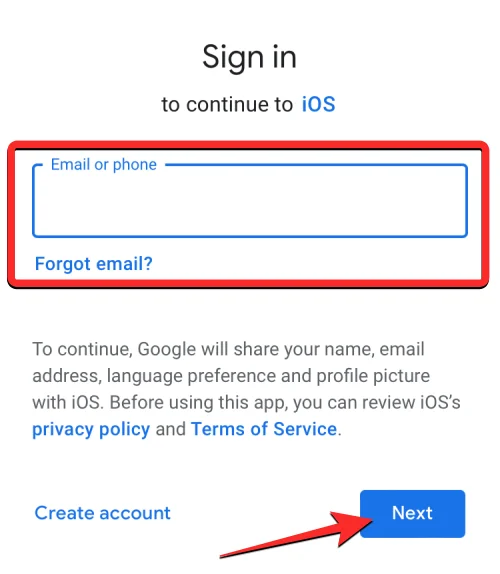Click the red arrow pointing at Next

pyautogui.click(x=296, y=534)
